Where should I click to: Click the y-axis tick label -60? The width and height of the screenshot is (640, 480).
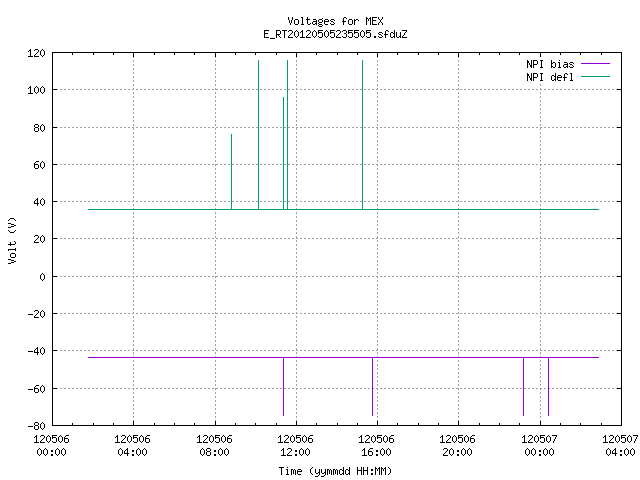(x=36, y=389)
